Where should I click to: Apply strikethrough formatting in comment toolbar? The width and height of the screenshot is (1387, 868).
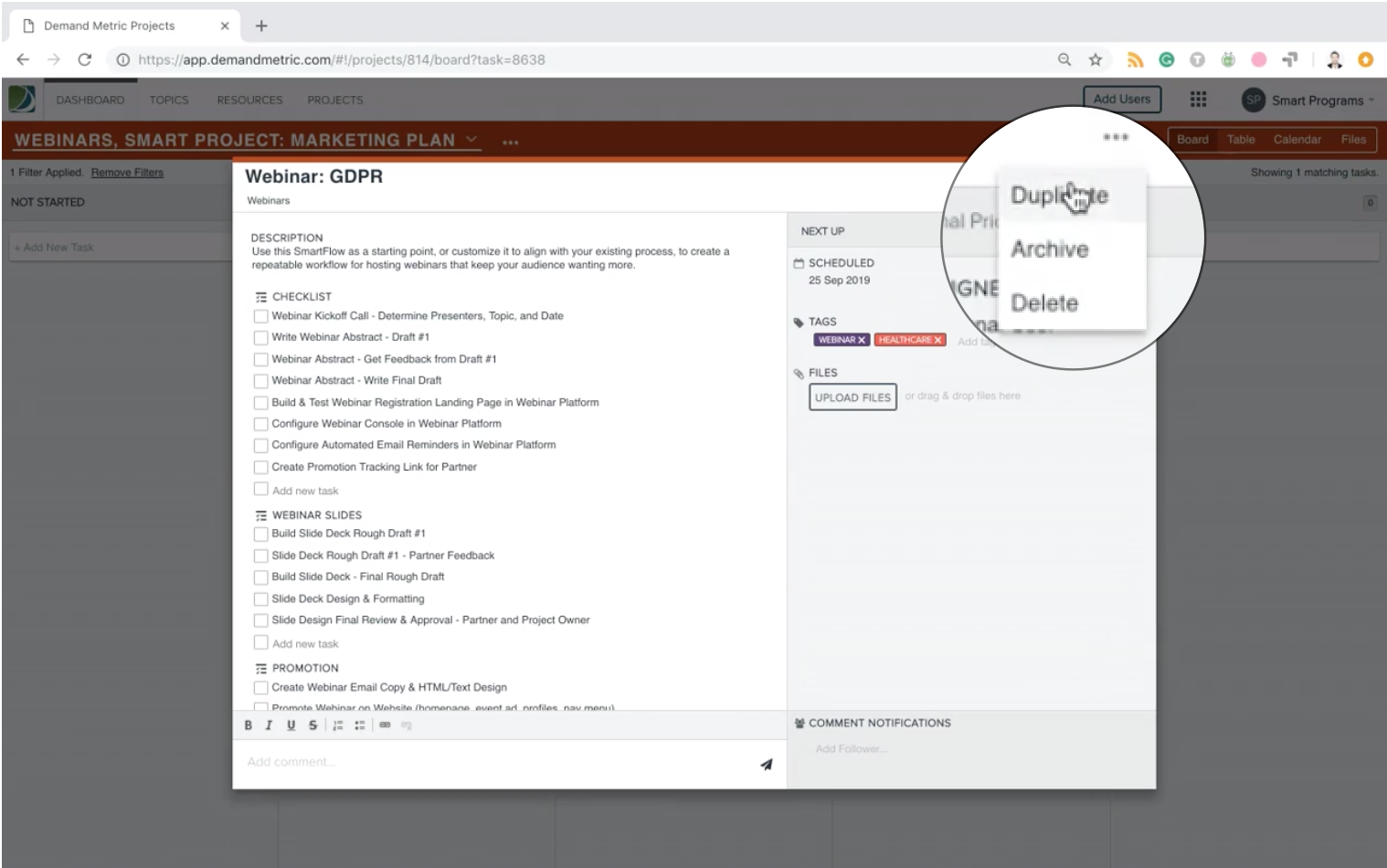point(312,725)
